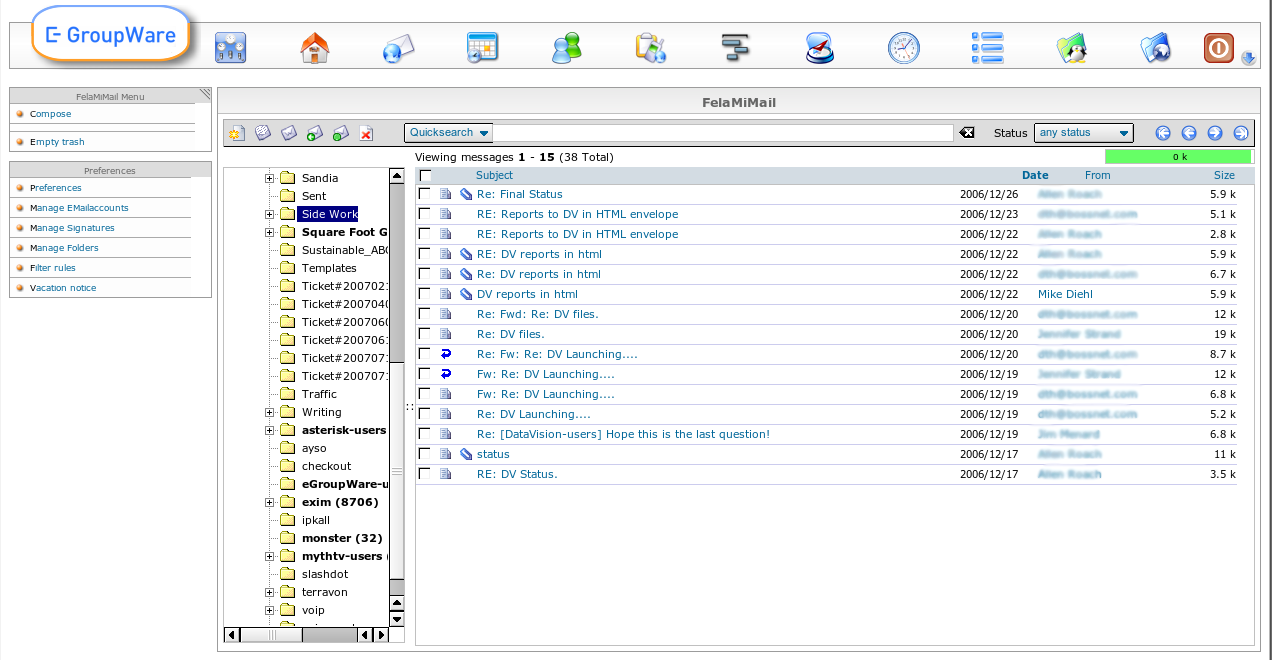The width and height of the screenshot is (1272, 660).
Task: Click the red logout power icon
Action: point(1219,48)
